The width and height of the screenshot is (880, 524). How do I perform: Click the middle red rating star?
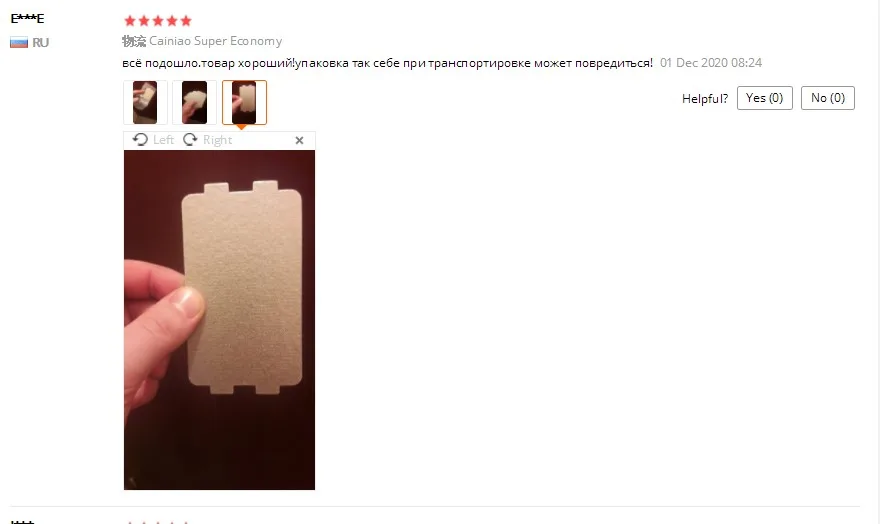pyautogui.click(x=158, y=21)
